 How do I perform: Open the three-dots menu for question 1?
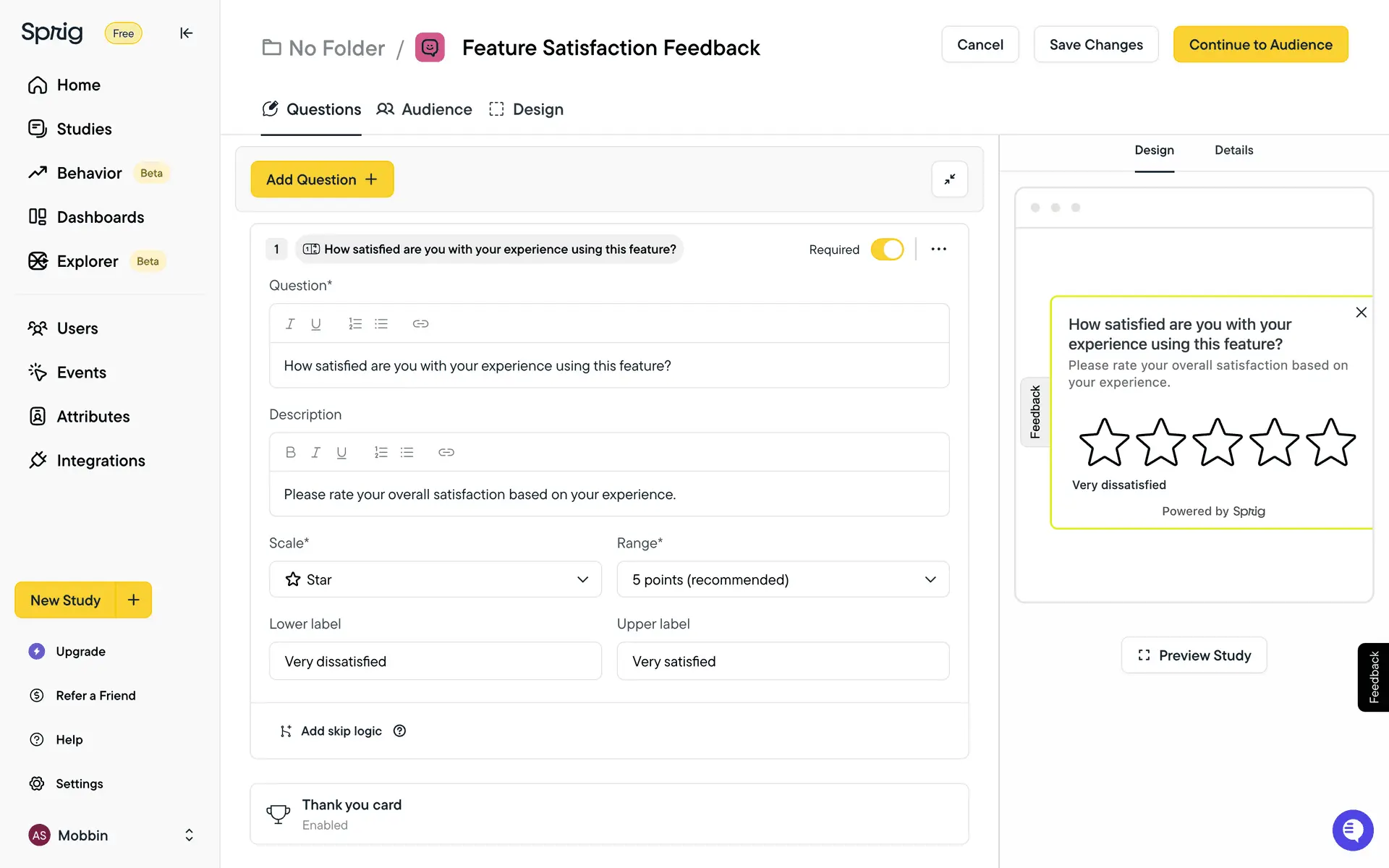click(x=938, y=249)
